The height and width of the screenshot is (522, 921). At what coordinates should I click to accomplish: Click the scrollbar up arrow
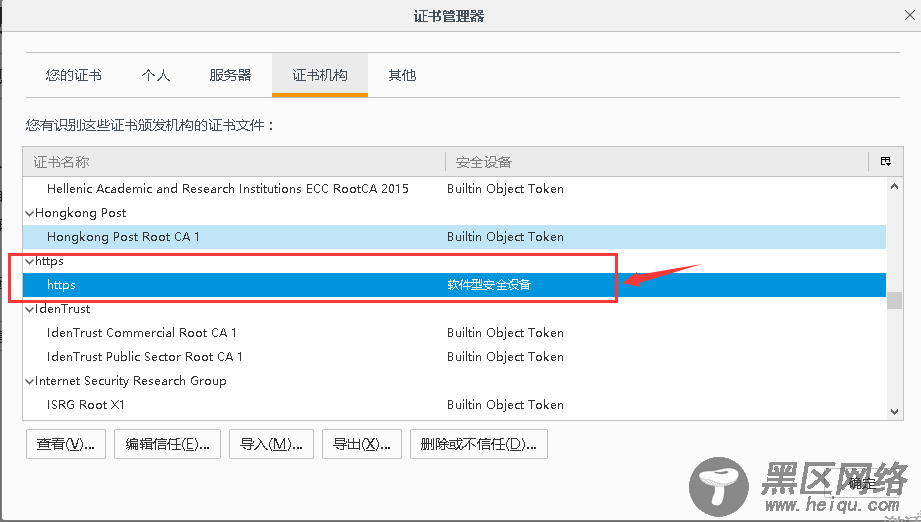895,186
